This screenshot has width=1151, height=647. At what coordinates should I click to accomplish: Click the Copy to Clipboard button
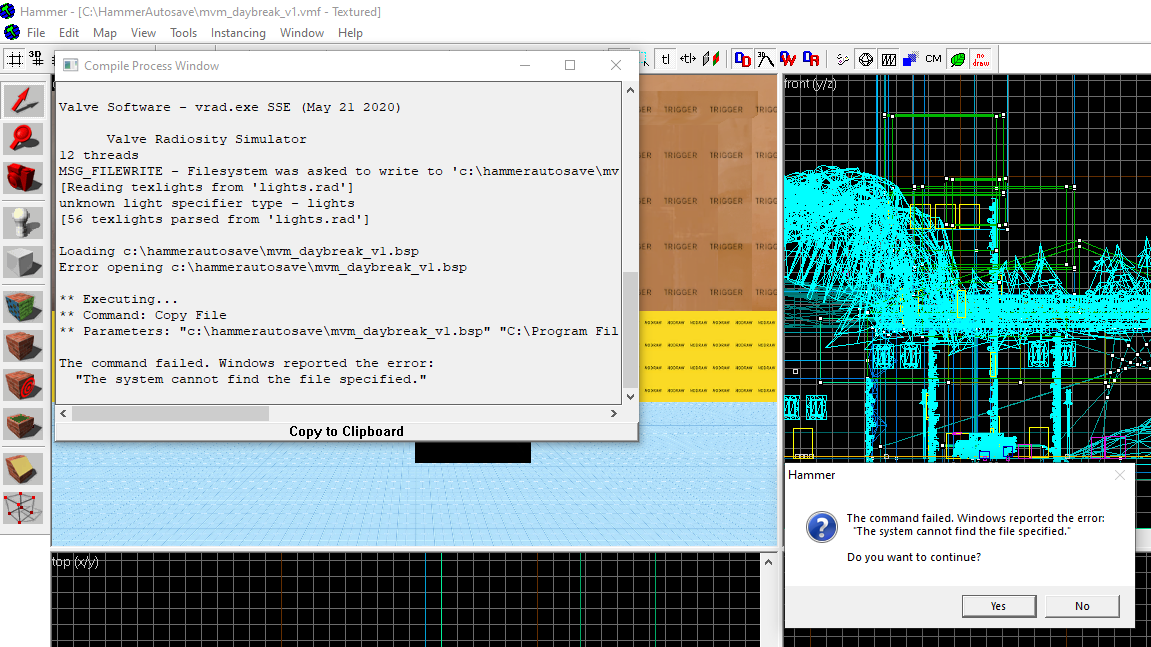[346, 431]
